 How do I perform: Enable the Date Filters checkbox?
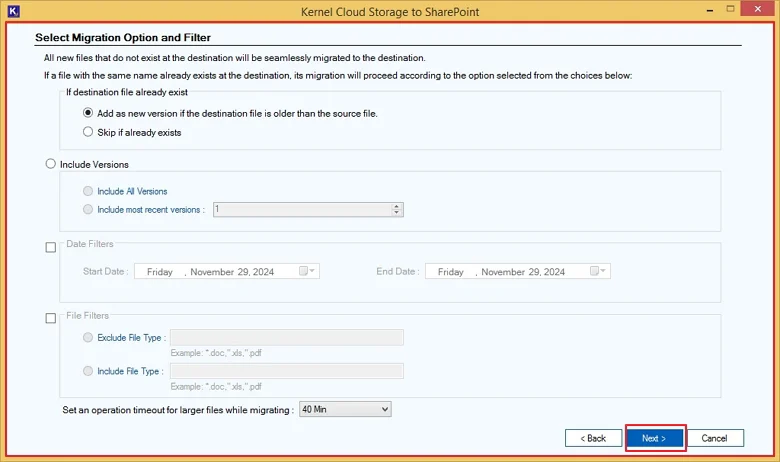point(51,247)
